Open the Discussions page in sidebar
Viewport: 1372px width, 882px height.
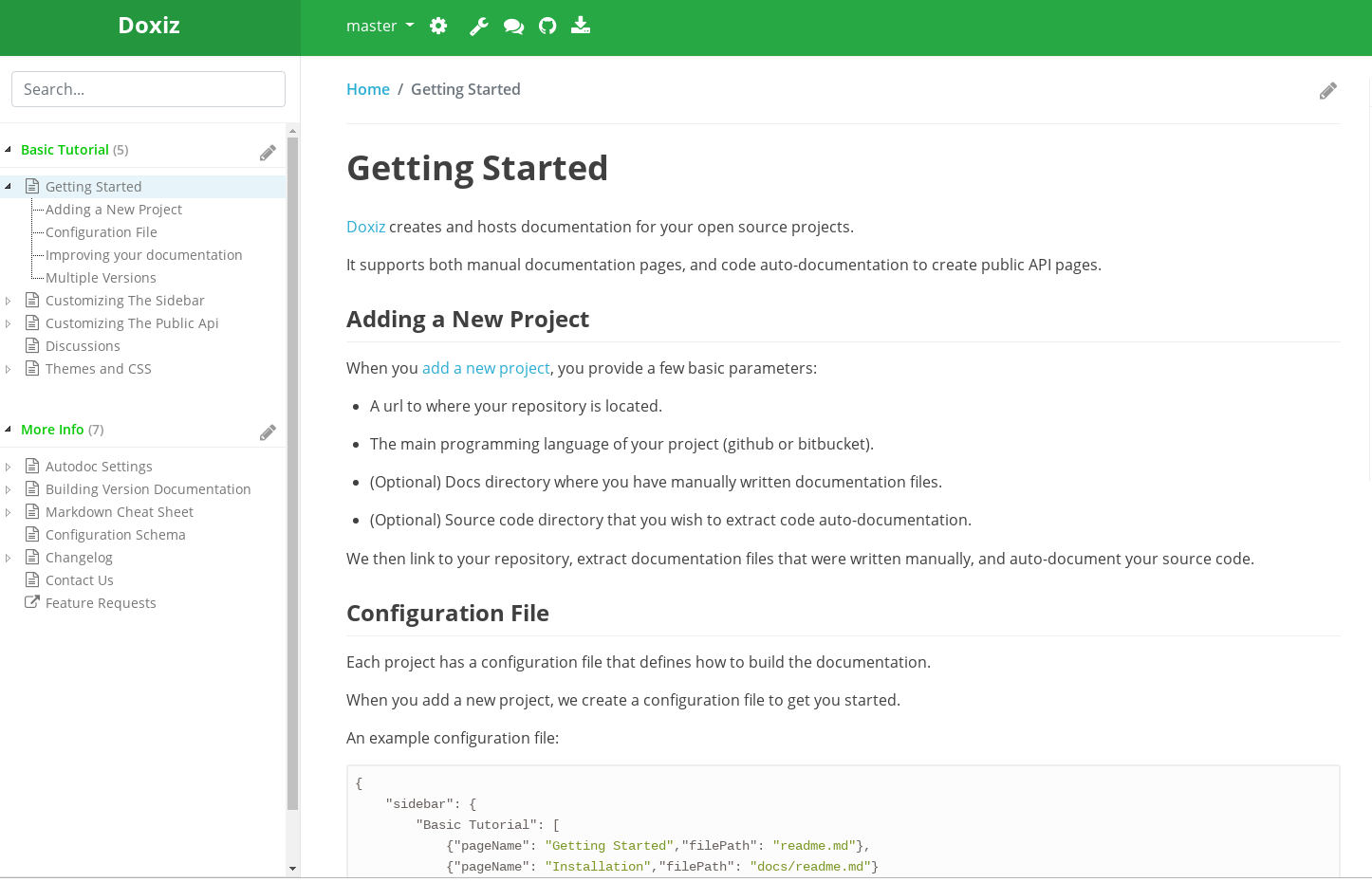(x=83, y=346)
